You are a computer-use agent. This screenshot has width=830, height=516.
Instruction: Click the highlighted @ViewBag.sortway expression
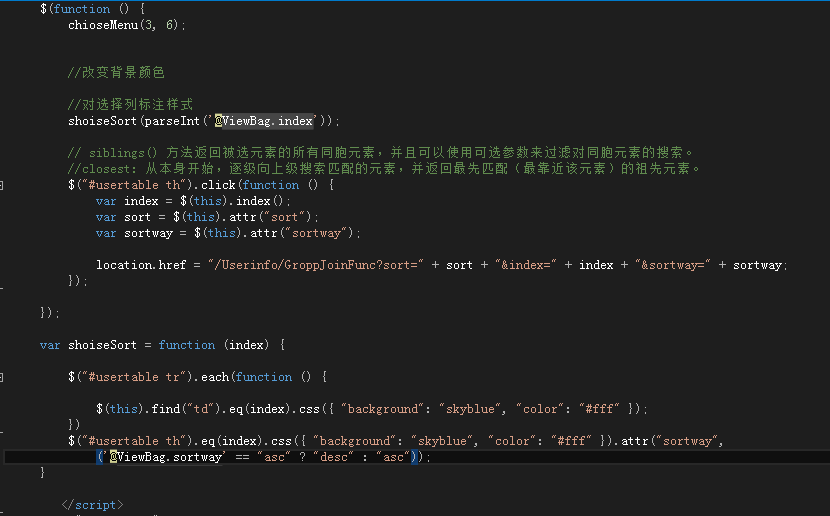click(165, 457)
